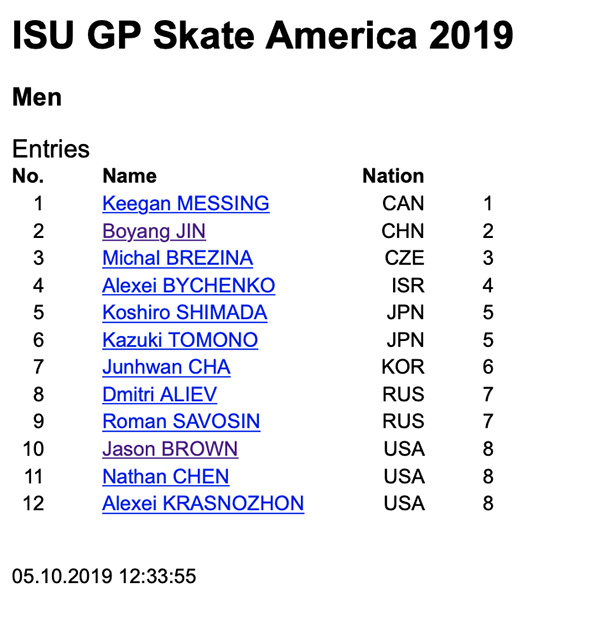Open Boyang JIN's profile link
Image resolution: width=600 pixels, height=625 pixels.
tap(154, 231)
